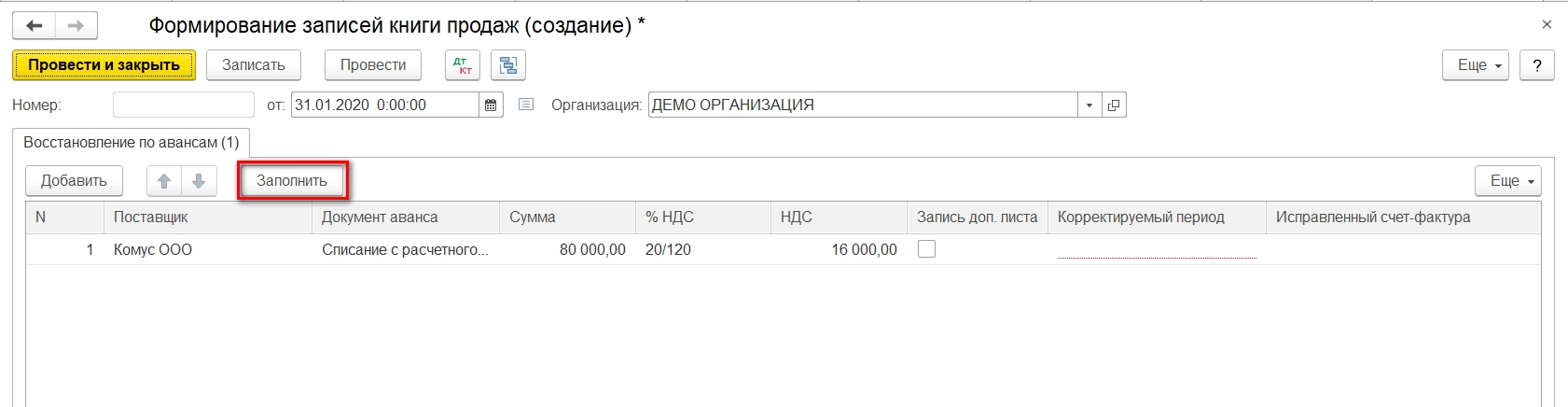The image size is (1568, 407).
Task: Click the Записать button
Action: 254,65
